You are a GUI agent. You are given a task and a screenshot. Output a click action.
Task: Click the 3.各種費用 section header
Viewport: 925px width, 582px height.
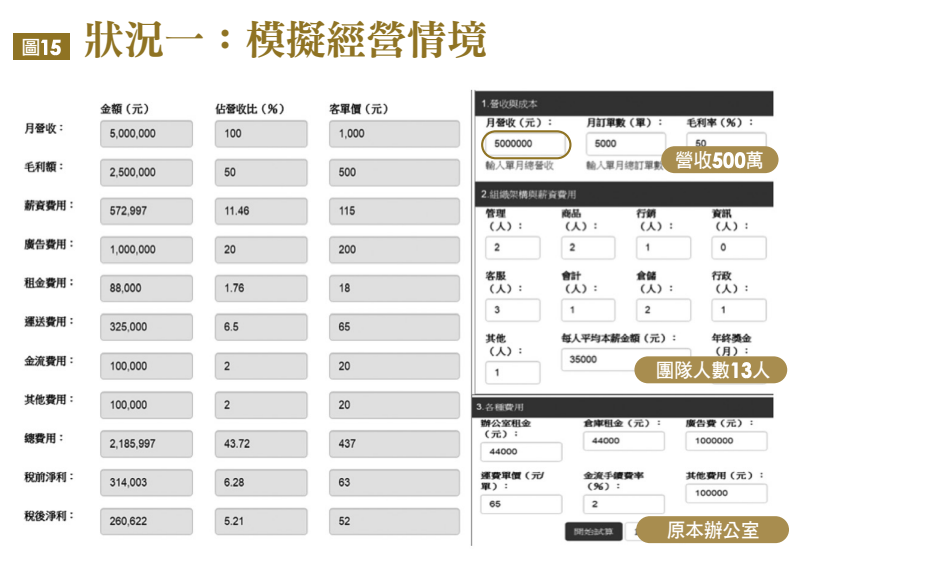point(624,407)
